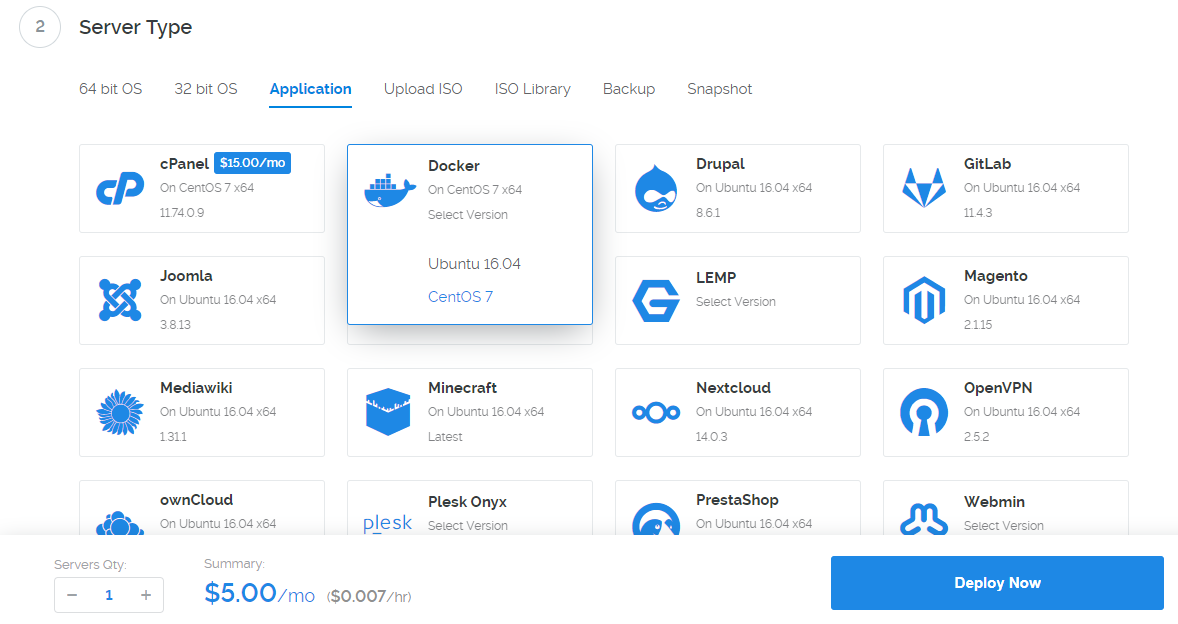Select the GitLab application title
This screenshot has height=624, width=1178.
click(x=987, y=164)
